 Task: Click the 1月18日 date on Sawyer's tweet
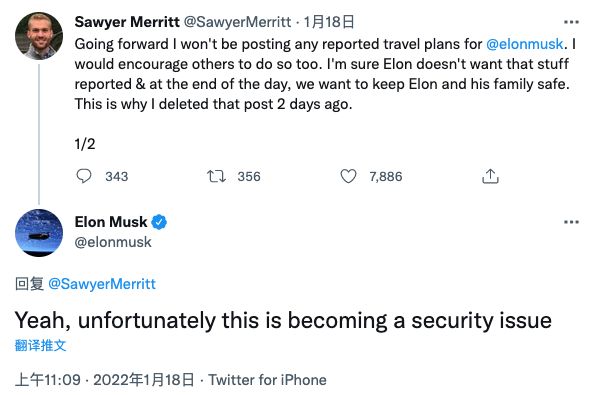click(x=329, y=22)
